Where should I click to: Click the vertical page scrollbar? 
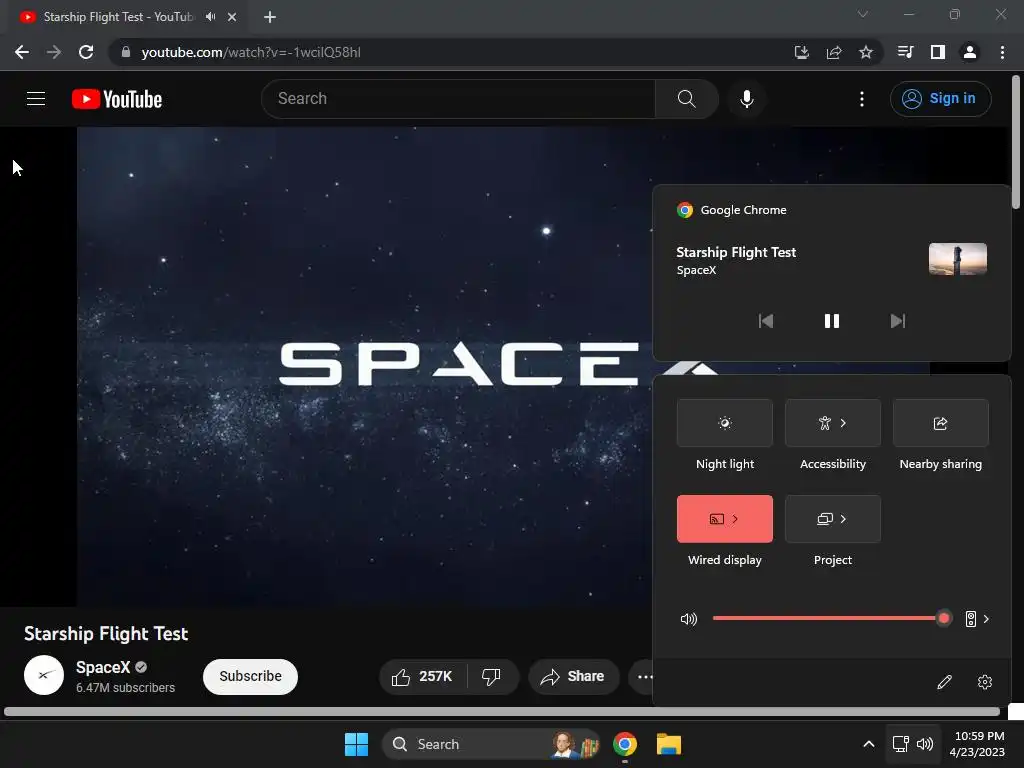[1016, 142]
